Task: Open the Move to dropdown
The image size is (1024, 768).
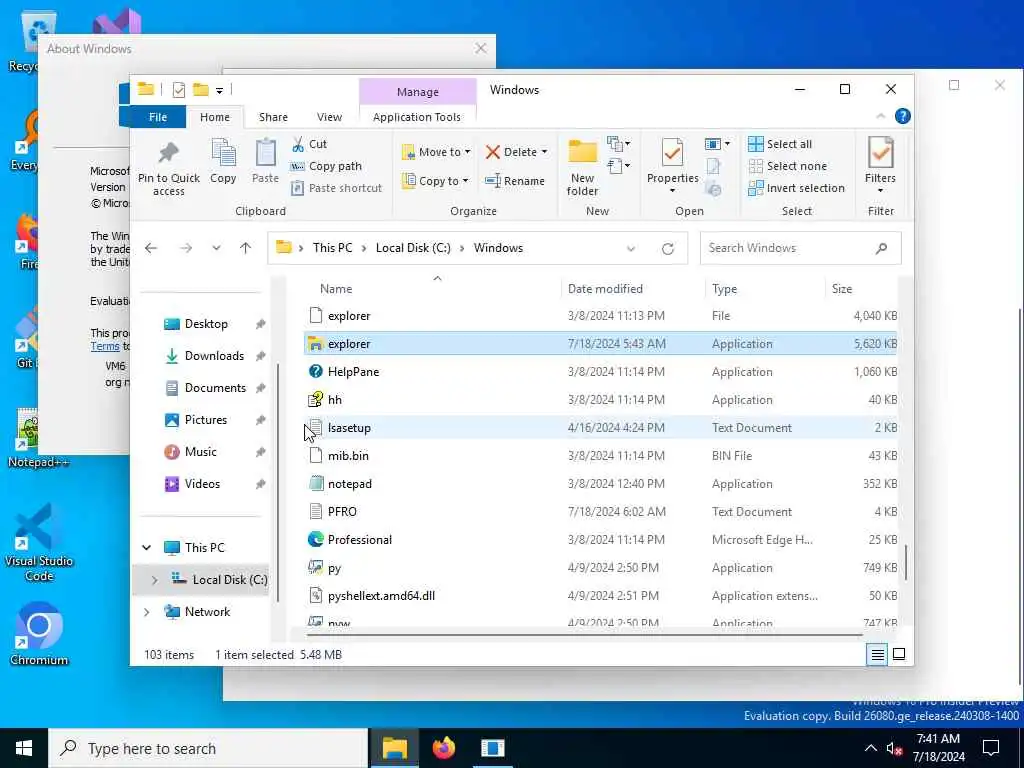Action: (x=436, y=152)
